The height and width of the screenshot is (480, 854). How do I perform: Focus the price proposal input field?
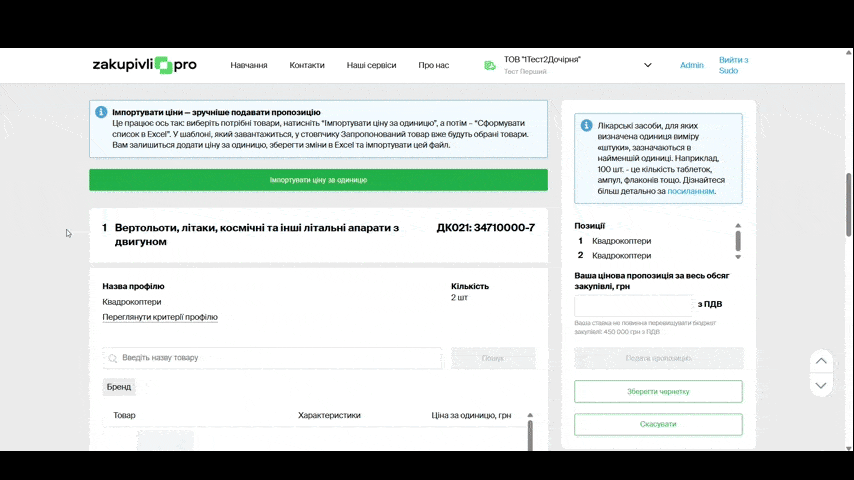pyautogui.click(x=633, y=305)
